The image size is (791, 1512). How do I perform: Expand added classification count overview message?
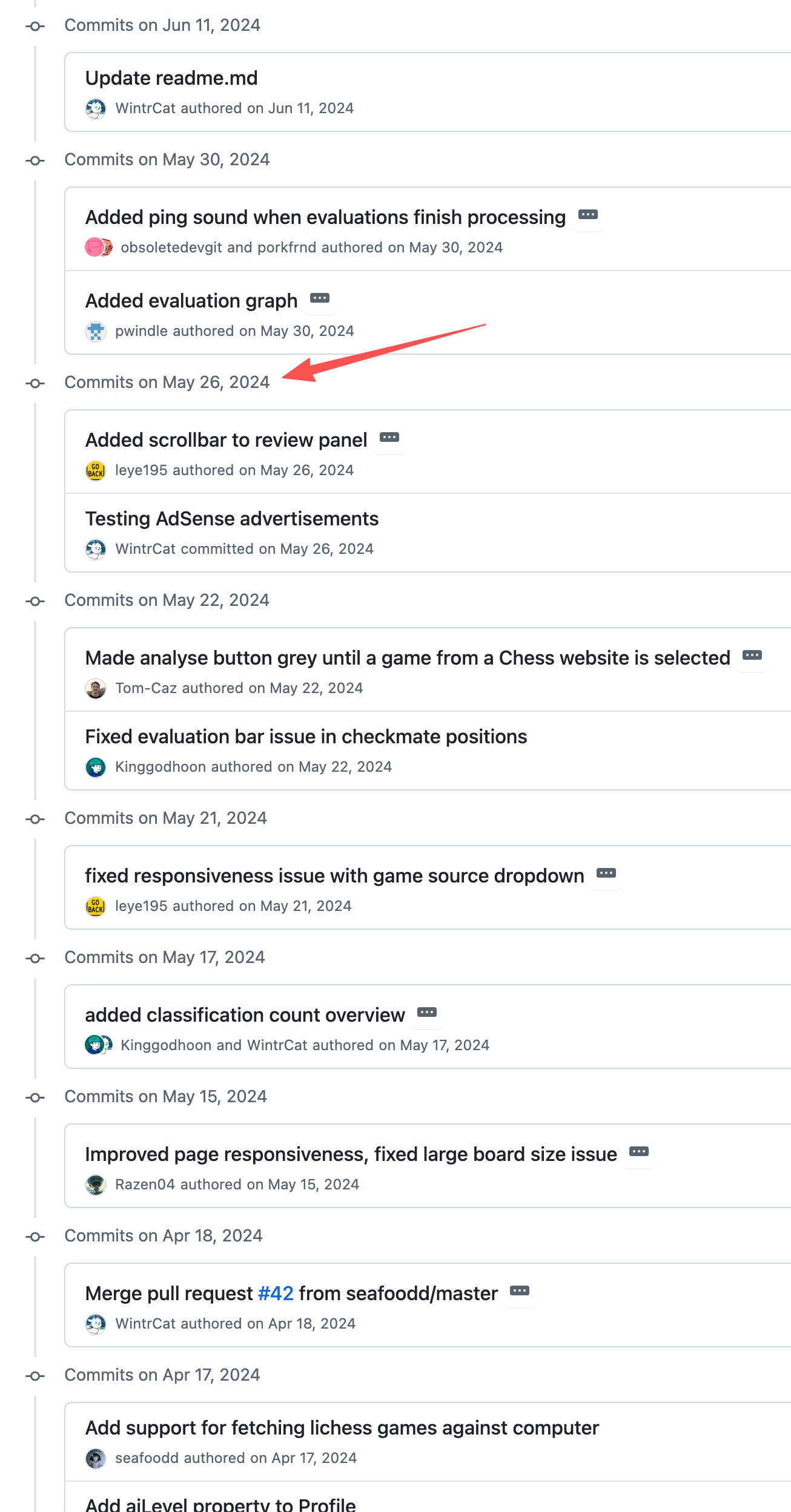427,1013
